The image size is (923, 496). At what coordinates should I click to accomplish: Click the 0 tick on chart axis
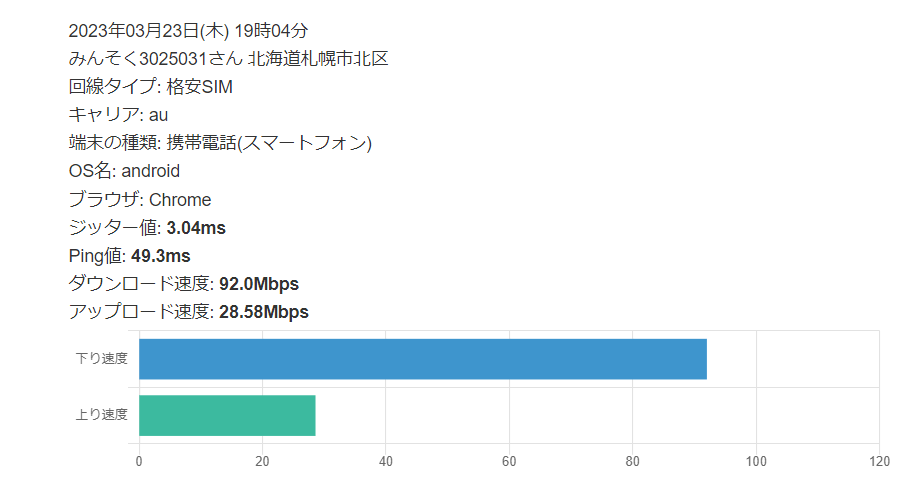(x=139, y=461)
